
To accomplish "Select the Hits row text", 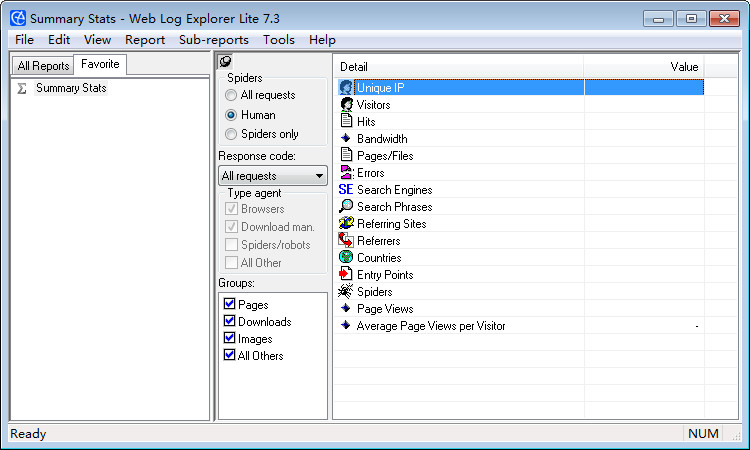I will pos(366,121).
